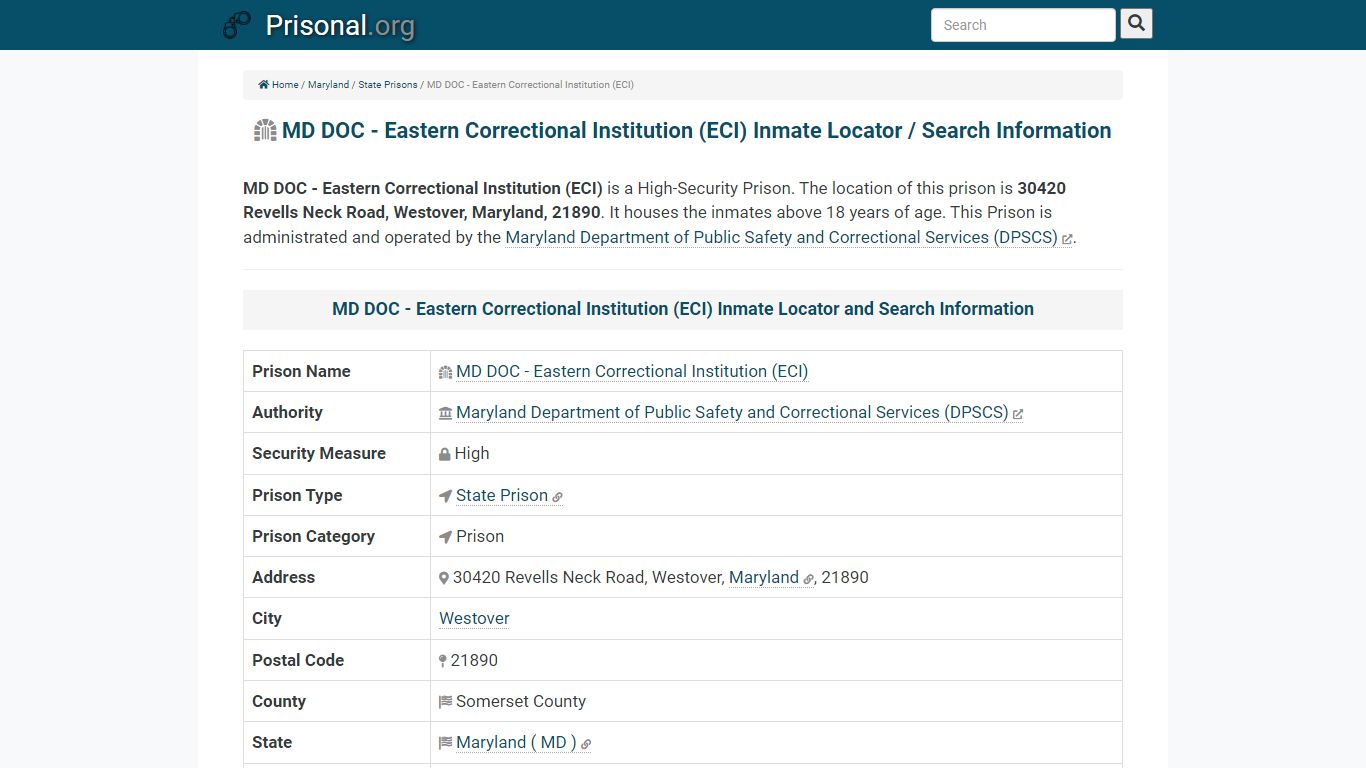Click the Inmate Locator and Search Information section heading
This screenshot has width=1366, height=768.
(683, 309)
